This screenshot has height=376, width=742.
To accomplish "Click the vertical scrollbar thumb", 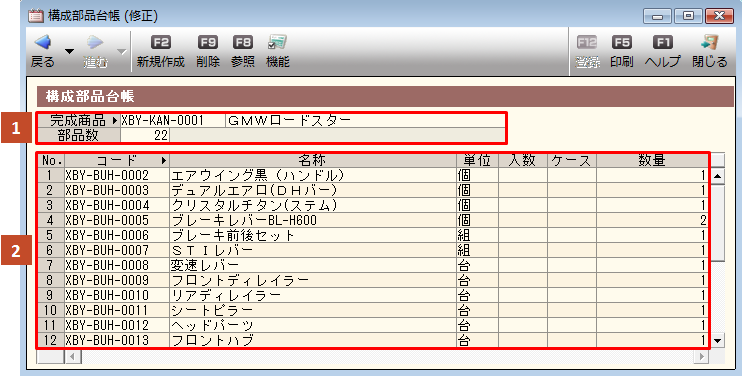I will coord(717,222).
